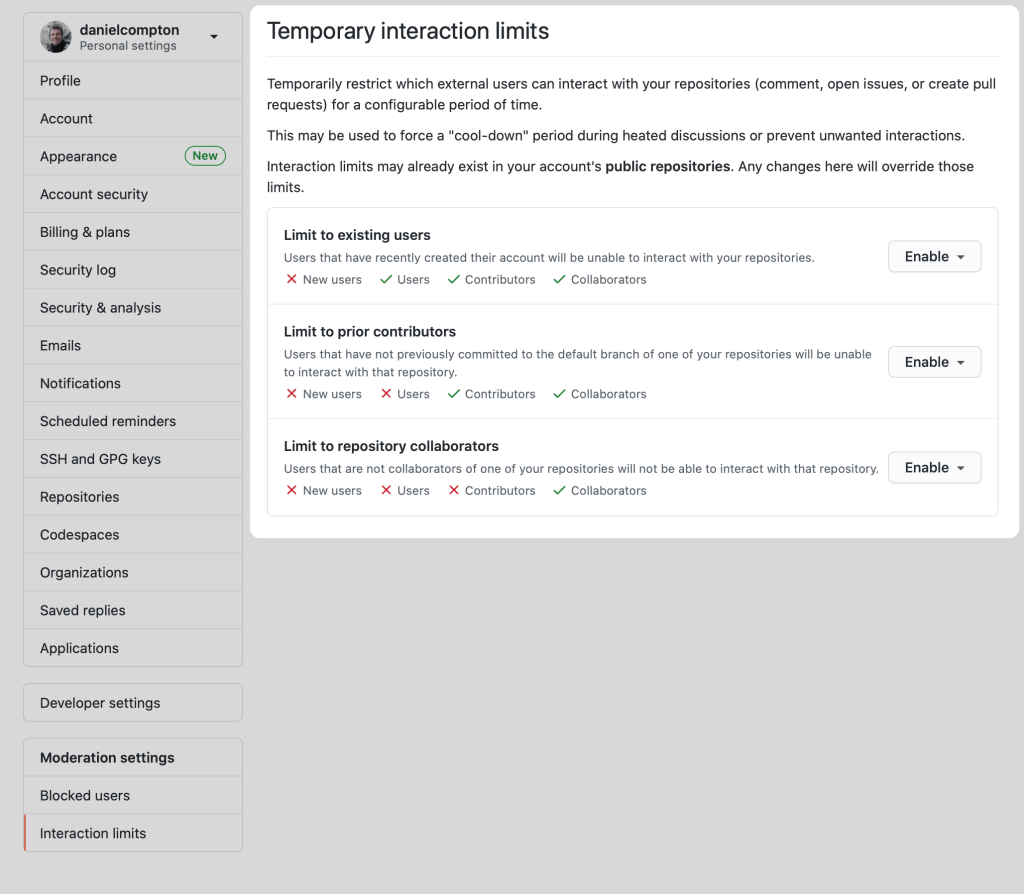Click red X beside Contributors under repository collaborators
1024x894 pixels.
[454, 491]
